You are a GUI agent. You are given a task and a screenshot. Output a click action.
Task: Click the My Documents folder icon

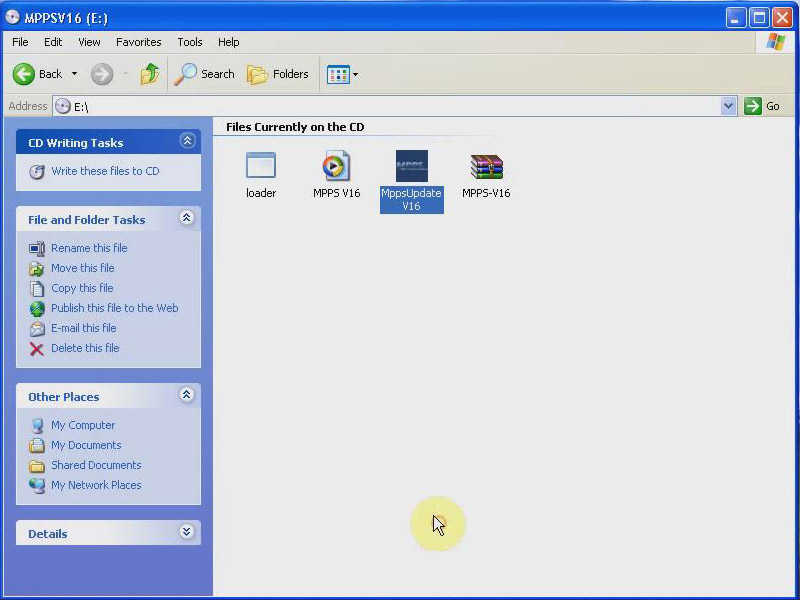coord(37,445)
